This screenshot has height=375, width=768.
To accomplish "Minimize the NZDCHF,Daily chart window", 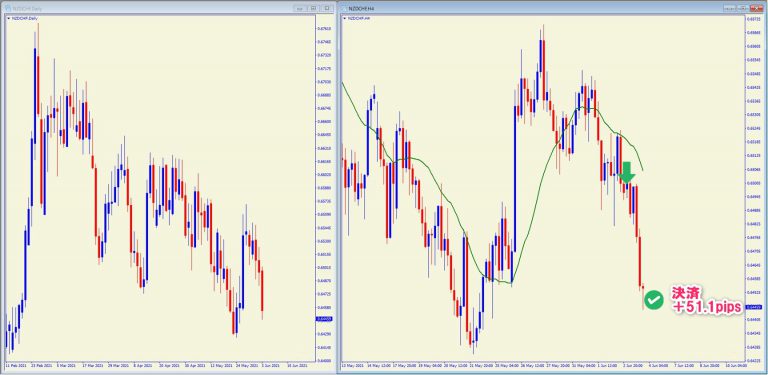I will (300, 8).
